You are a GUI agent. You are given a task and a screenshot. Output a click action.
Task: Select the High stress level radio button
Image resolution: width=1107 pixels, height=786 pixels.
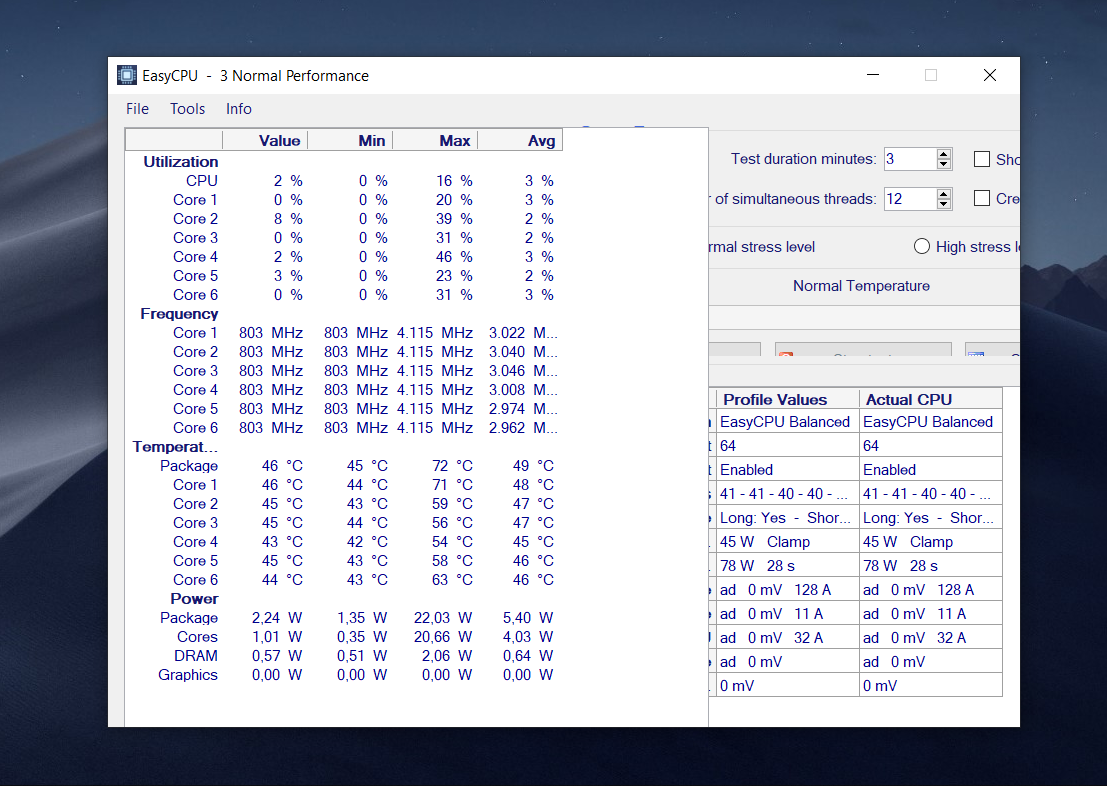click(921, 246)
